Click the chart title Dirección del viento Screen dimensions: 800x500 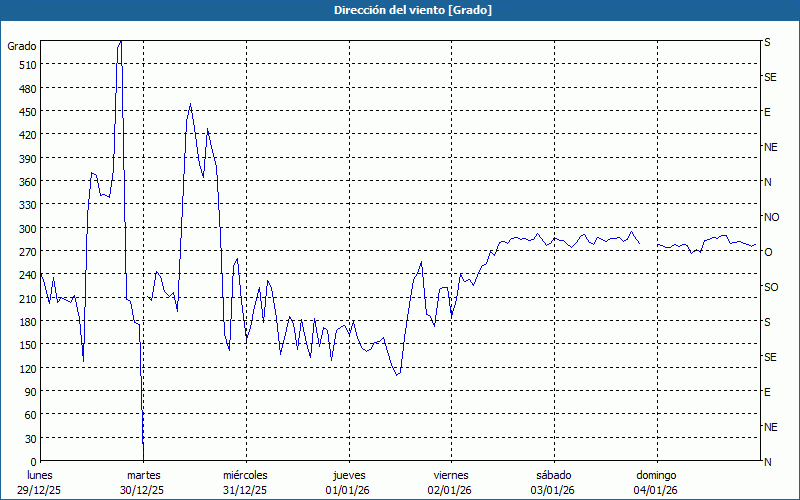tap(399, 10)
